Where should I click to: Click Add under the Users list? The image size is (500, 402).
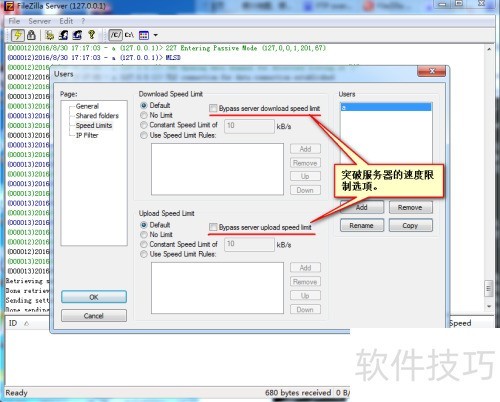362,207
